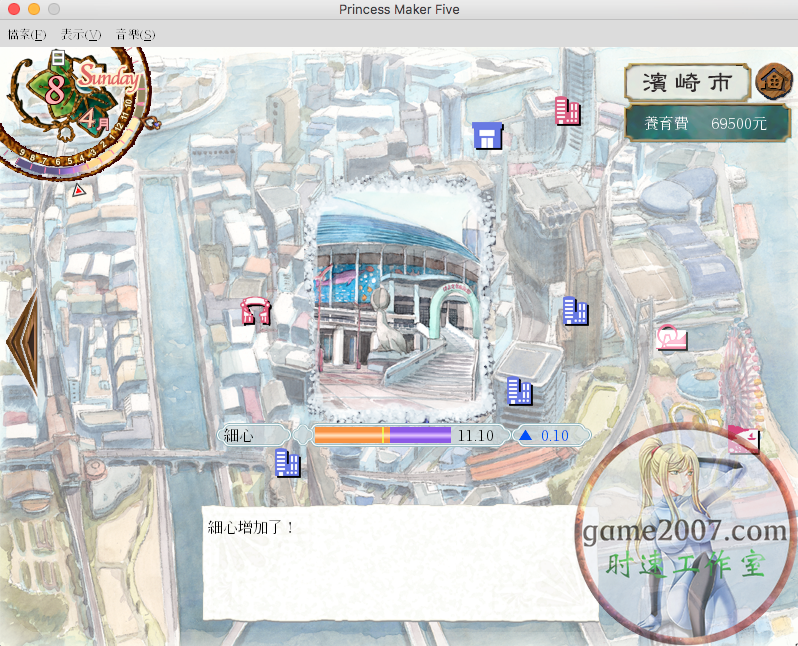Open the 音樂(S) menu

tap(135, 35)
